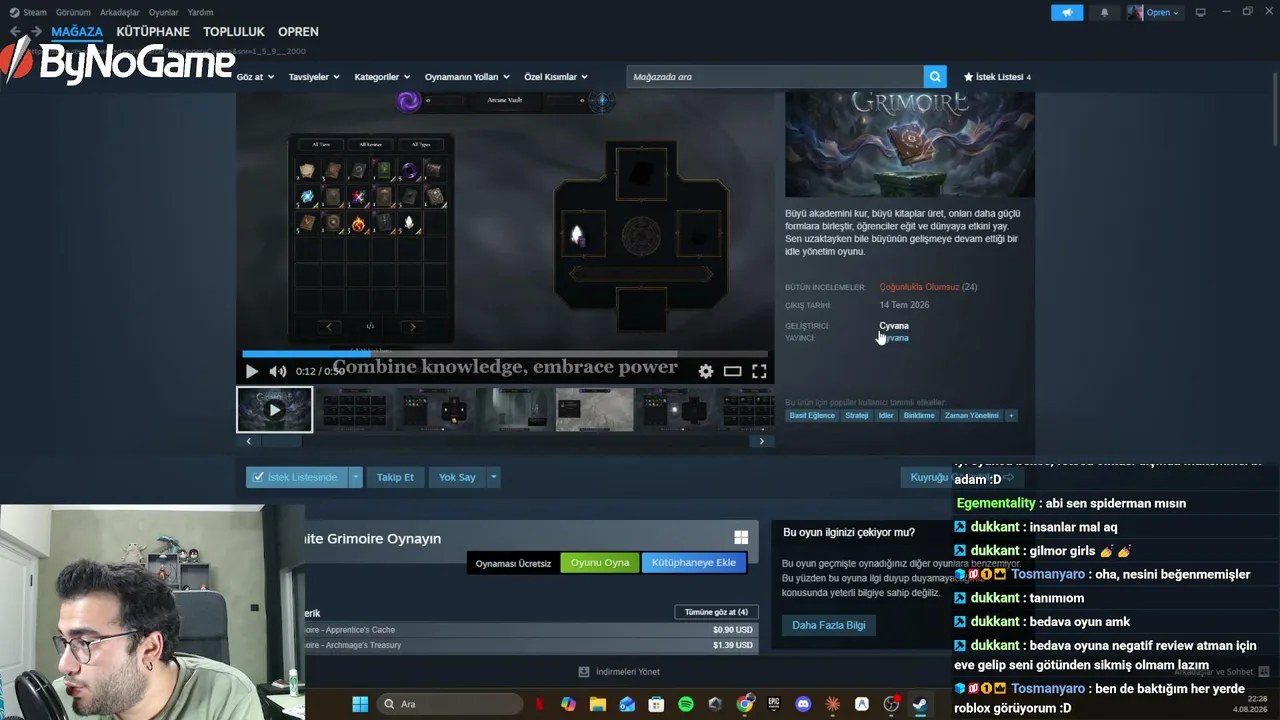Click the store search magnifier button
The width and height of the screenshot is (1280, 720).
point(935,77)
